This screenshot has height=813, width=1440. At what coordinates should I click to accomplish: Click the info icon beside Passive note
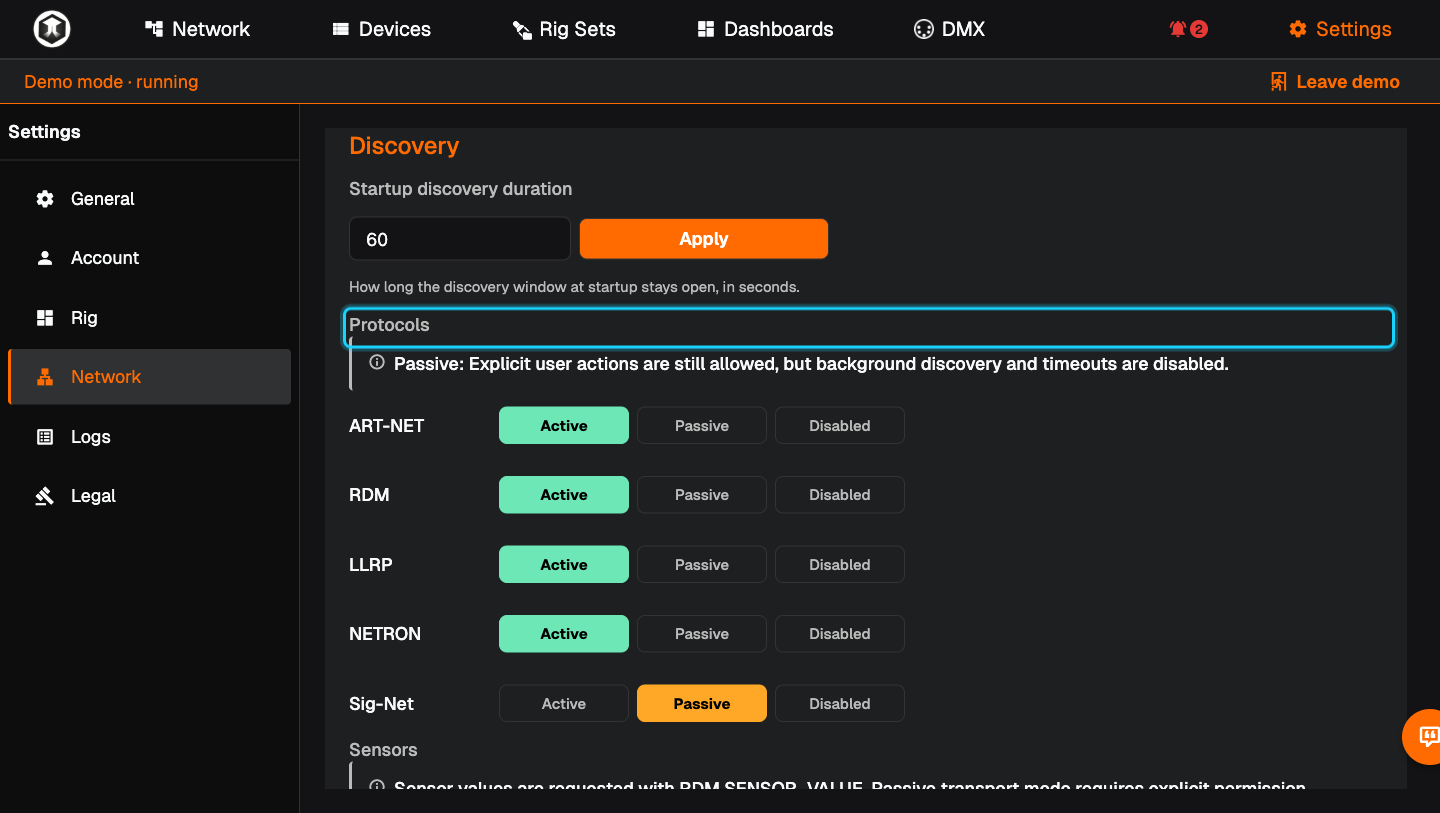(377, 363)
